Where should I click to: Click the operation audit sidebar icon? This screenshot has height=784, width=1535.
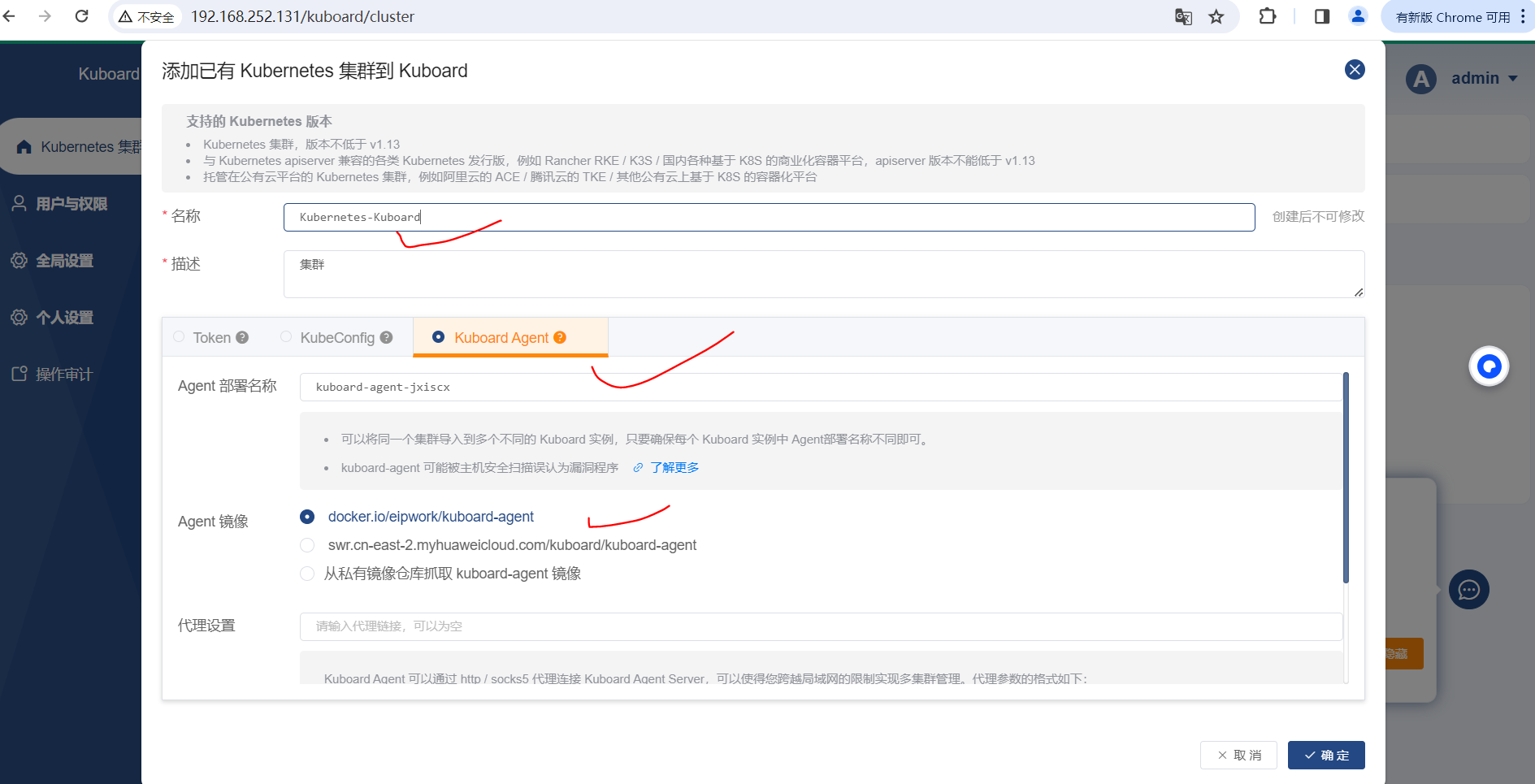click(x=19, y=374)
